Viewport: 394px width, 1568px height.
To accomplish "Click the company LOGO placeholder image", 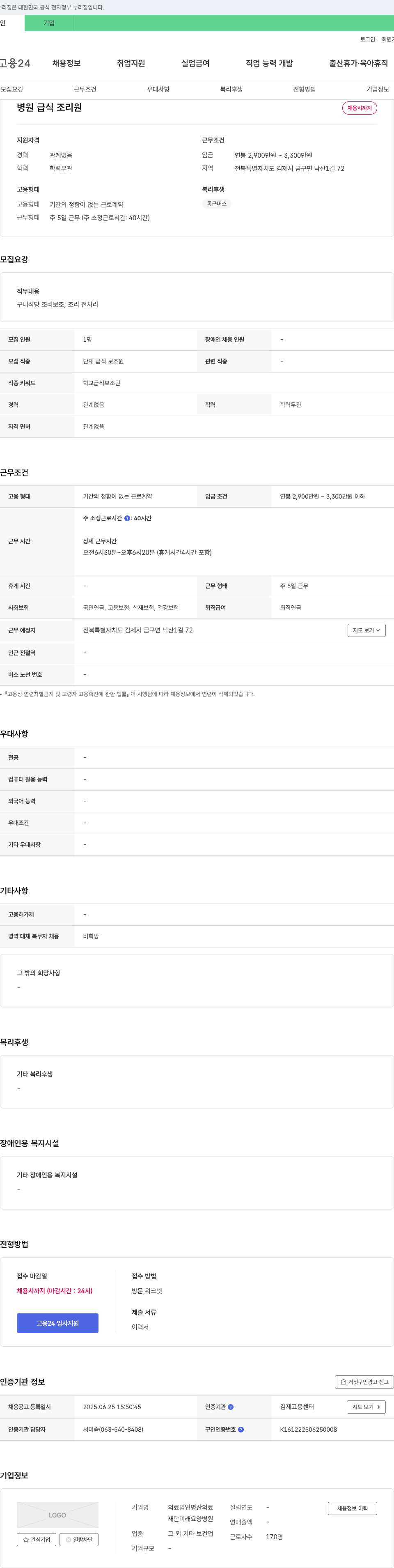I will (x=58, y=1515).
